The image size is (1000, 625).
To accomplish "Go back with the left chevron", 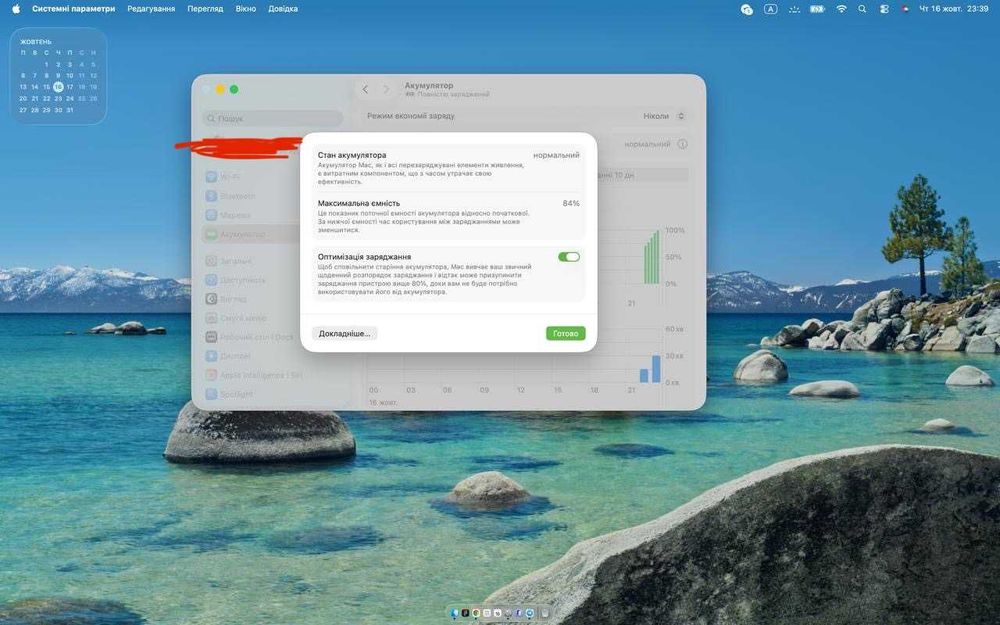I will [x=365, y=89].
